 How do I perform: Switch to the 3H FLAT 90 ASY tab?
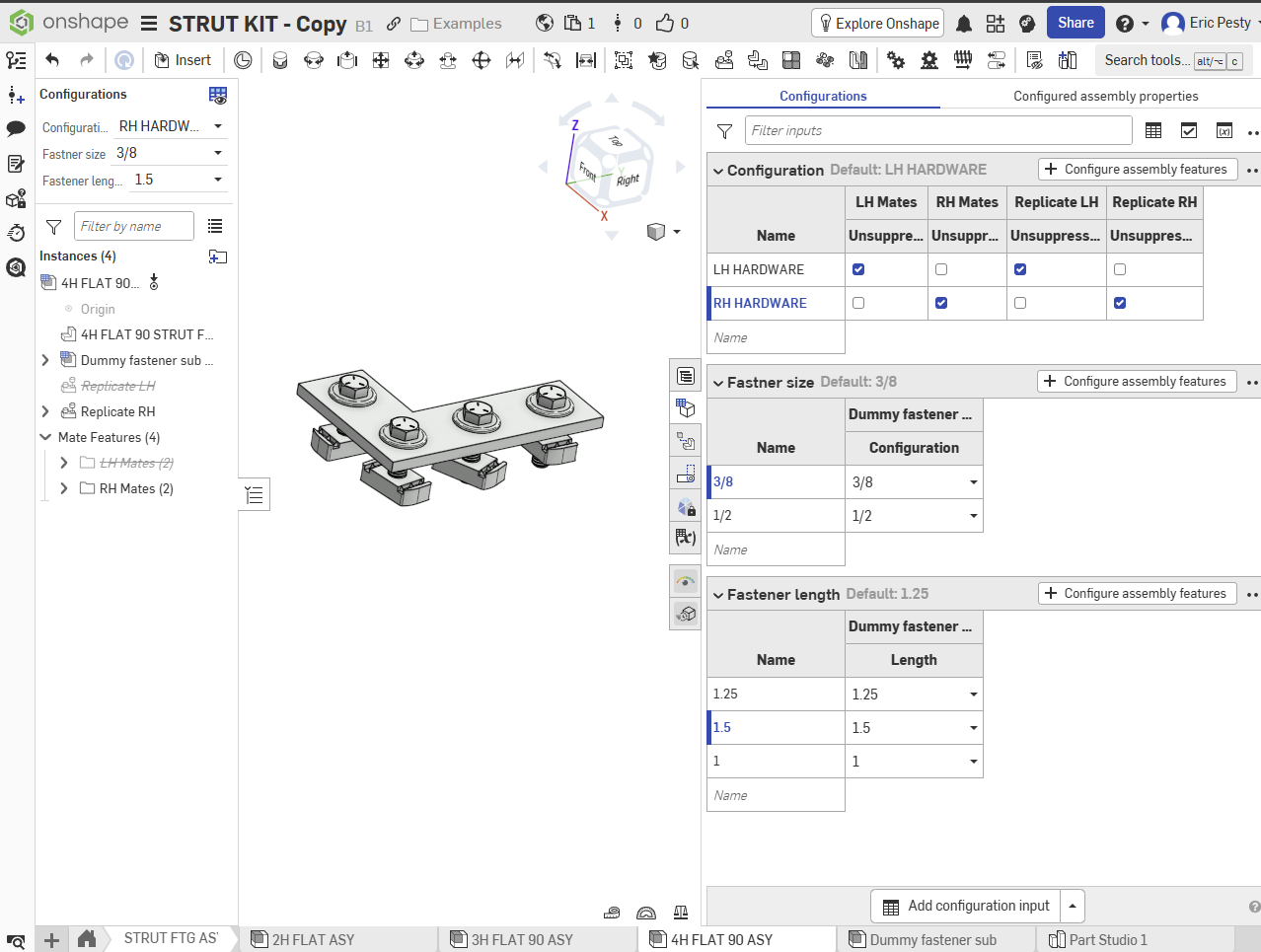click(x=539, y=939)
